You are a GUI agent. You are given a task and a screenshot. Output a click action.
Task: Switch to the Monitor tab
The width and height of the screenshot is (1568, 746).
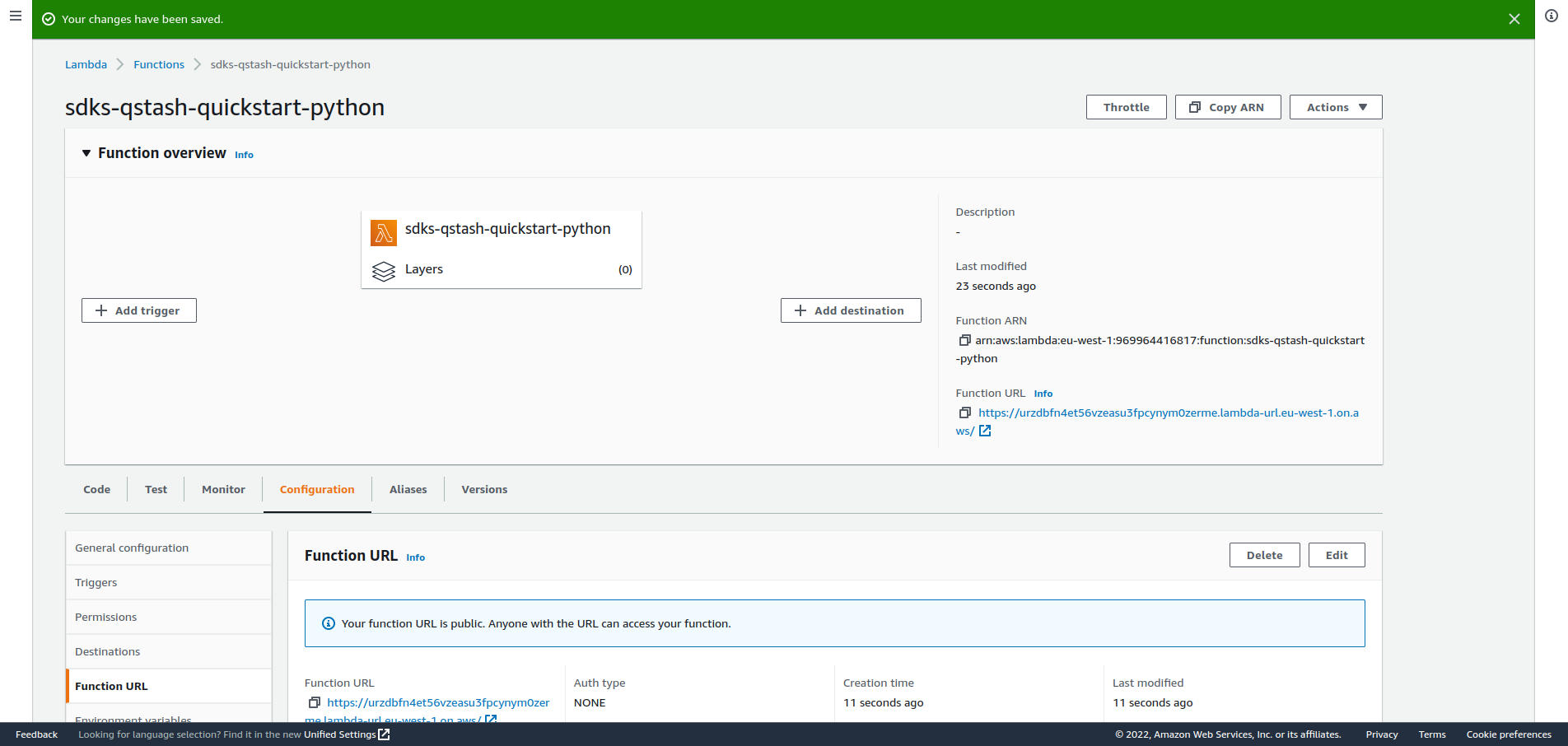223,489
